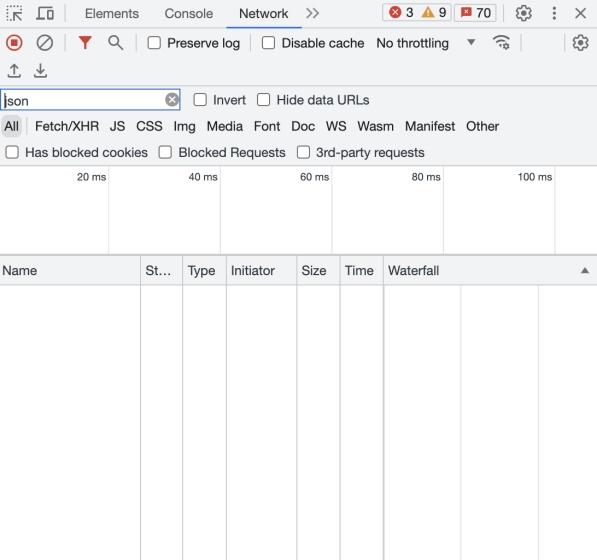Expand more DevTools tabs chevron
This screenshot has height=560, width=597.
click(x=312, y=14)
